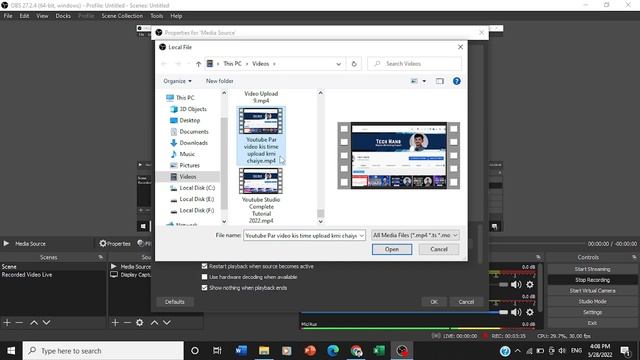640x360 pixels.
Task: Click OK in the Media Source properties
Action: pos(434,302)
